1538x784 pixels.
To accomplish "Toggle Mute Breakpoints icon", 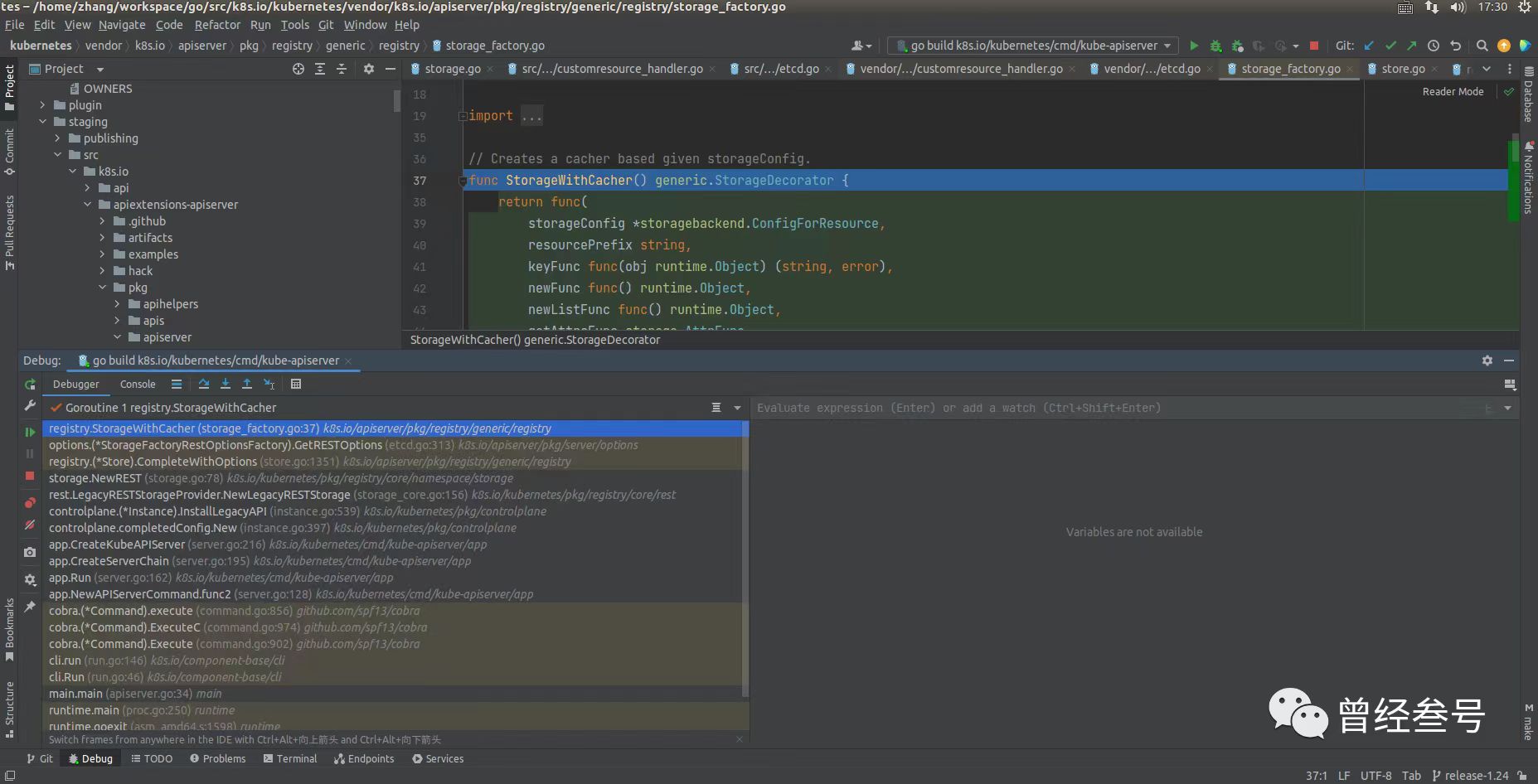I will [30, 525].
